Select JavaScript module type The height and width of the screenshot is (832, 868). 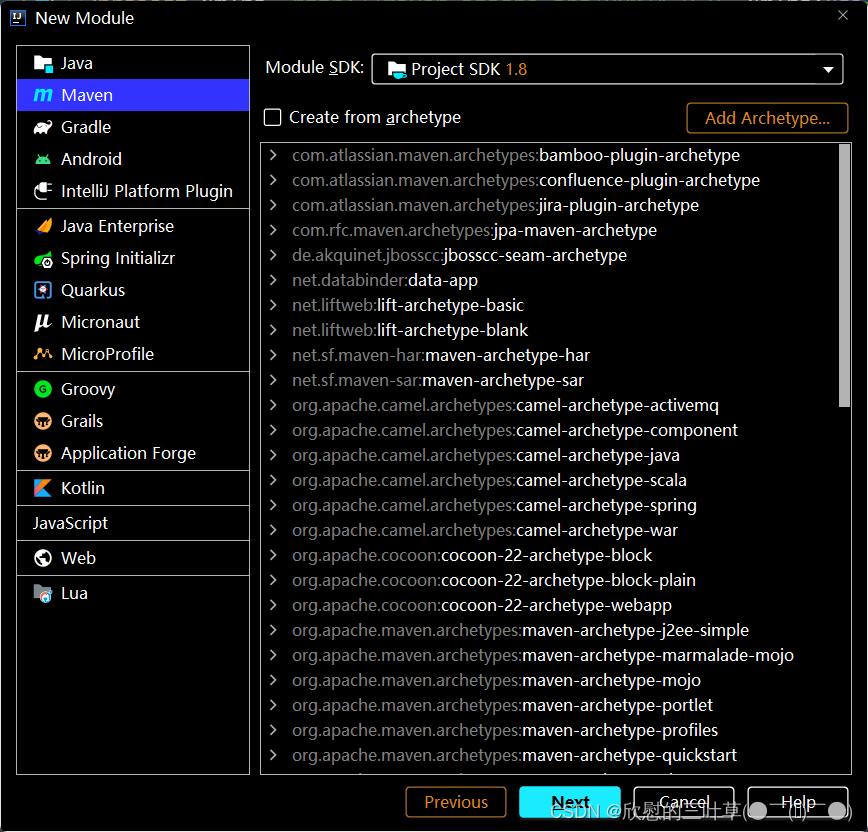(133, 523)
